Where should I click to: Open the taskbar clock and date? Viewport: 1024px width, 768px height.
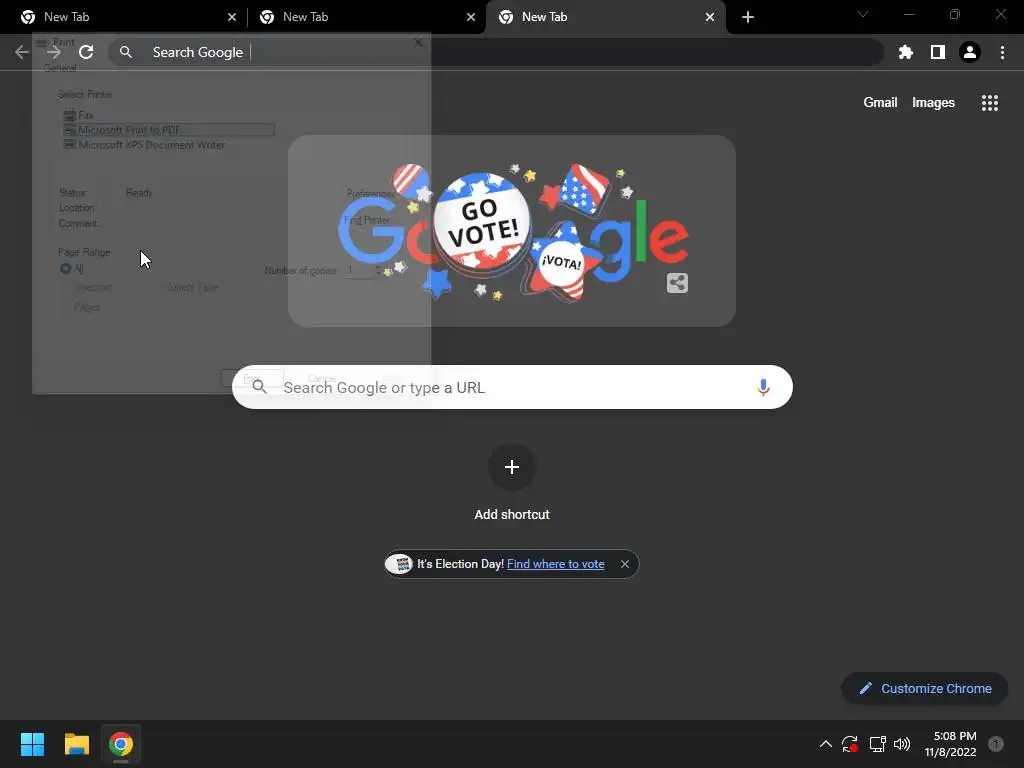(951, 744)
